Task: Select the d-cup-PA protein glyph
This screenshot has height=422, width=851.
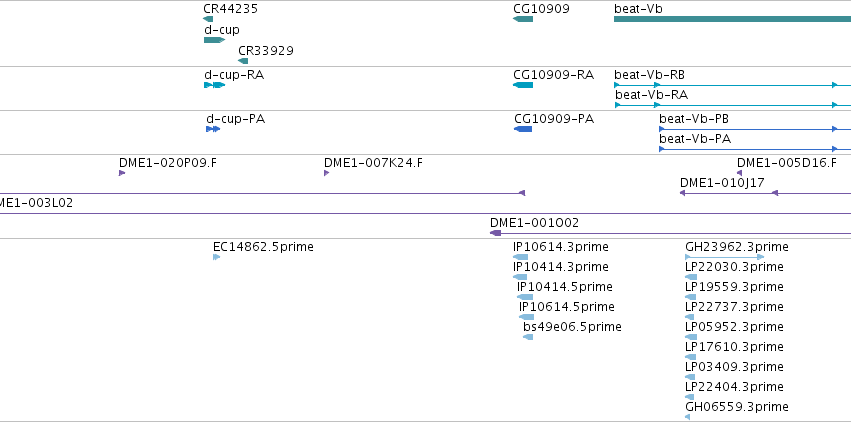Action: tap(213, 129)
